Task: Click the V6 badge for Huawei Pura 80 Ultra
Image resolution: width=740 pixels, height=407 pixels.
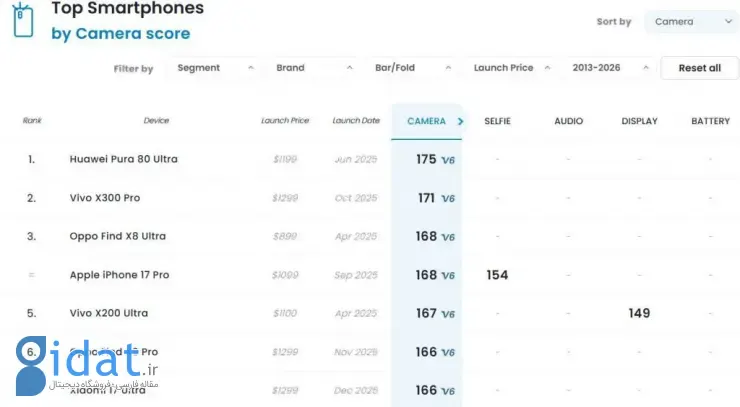Action: (x=448, y=160)
